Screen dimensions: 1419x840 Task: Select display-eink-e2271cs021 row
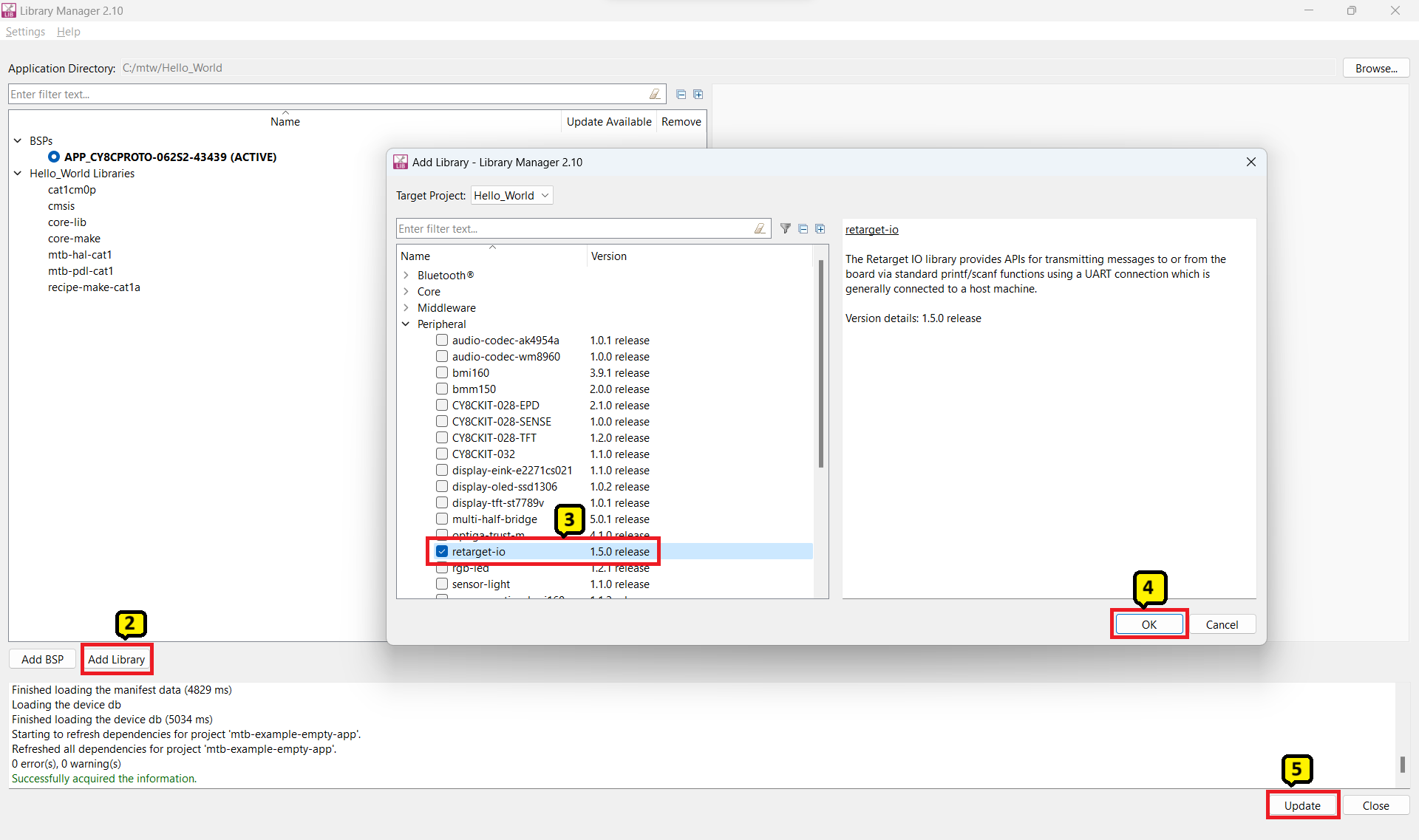click(605, 470)
